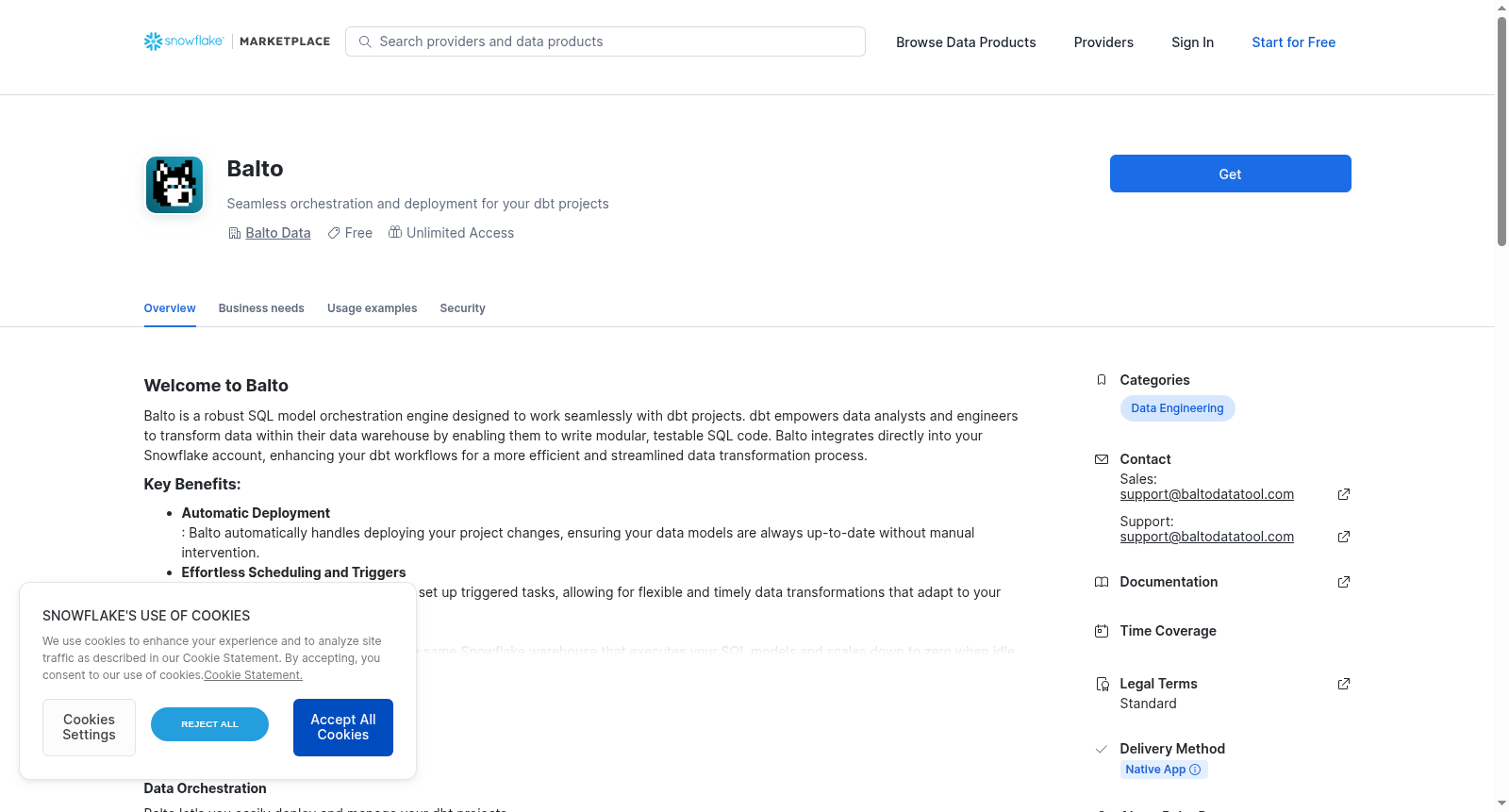Click the Native App info icon
Viewport: 1509px width, 812px height.
[x=1195, y=770]
